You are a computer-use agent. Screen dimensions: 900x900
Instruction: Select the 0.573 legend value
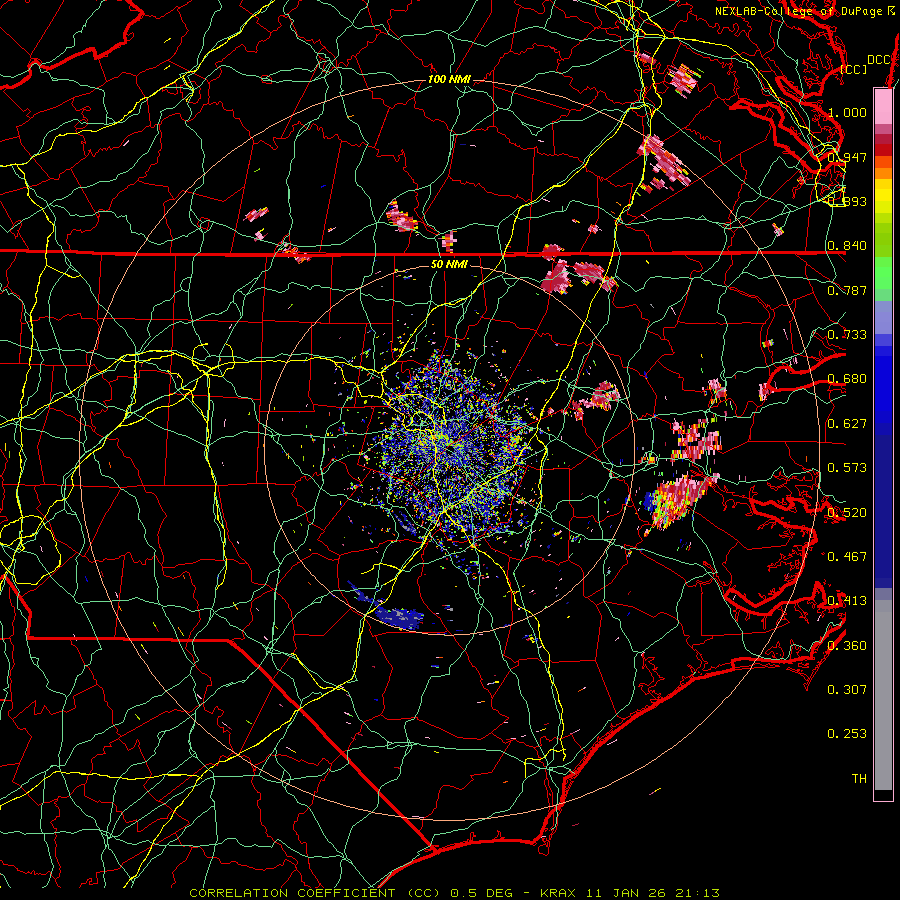click(847, 468)
